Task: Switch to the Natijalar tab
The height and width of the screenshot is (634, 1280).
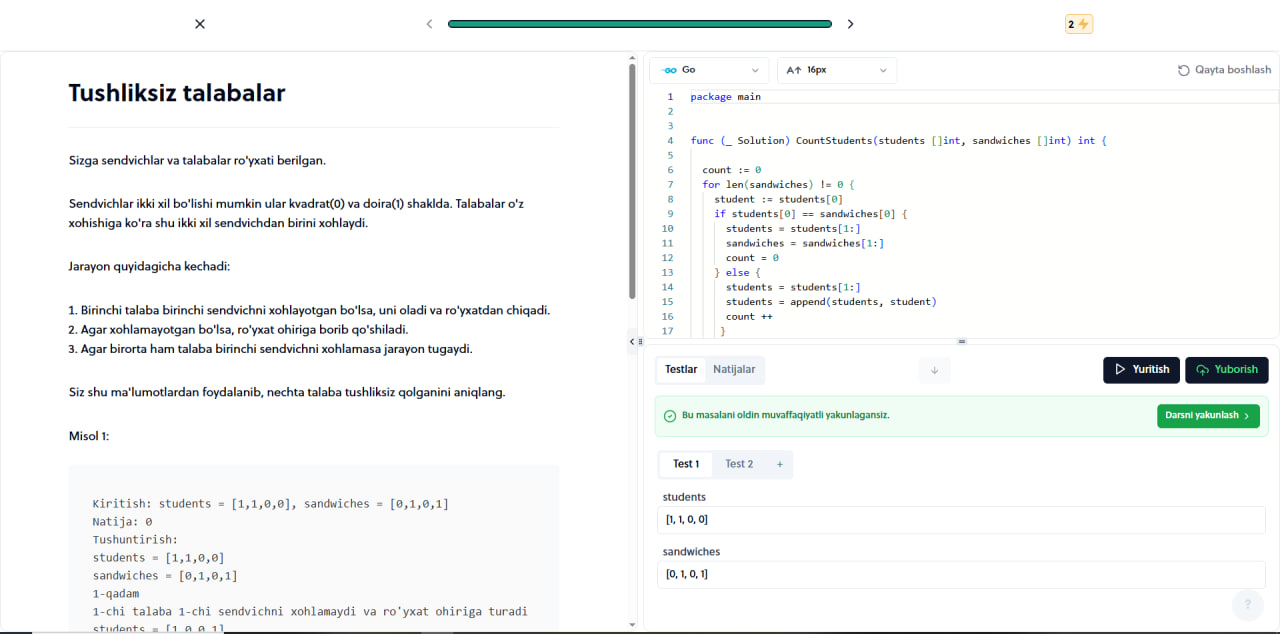Action: [x=734, y=369]
